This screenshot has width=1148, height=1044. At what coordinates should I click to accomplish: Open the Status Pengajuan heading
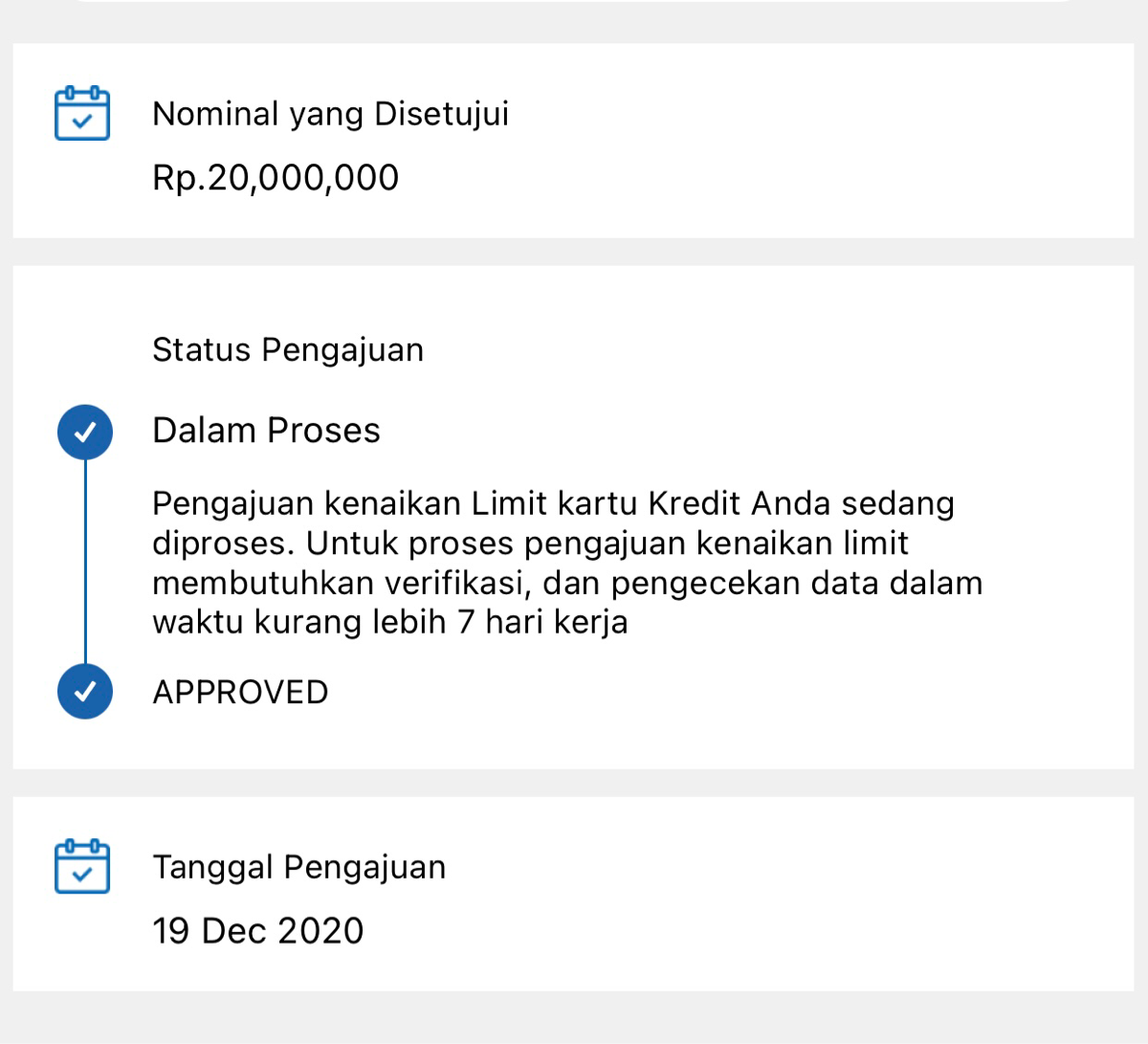pos(287,349)
